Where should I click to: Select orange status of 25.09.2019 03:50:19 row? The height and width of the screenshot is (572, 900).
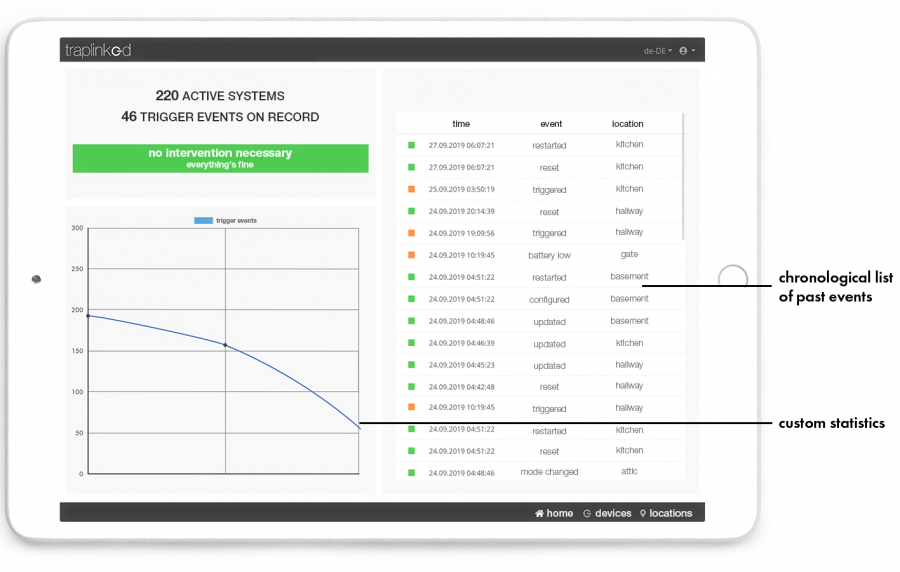(x=412, y=189)
